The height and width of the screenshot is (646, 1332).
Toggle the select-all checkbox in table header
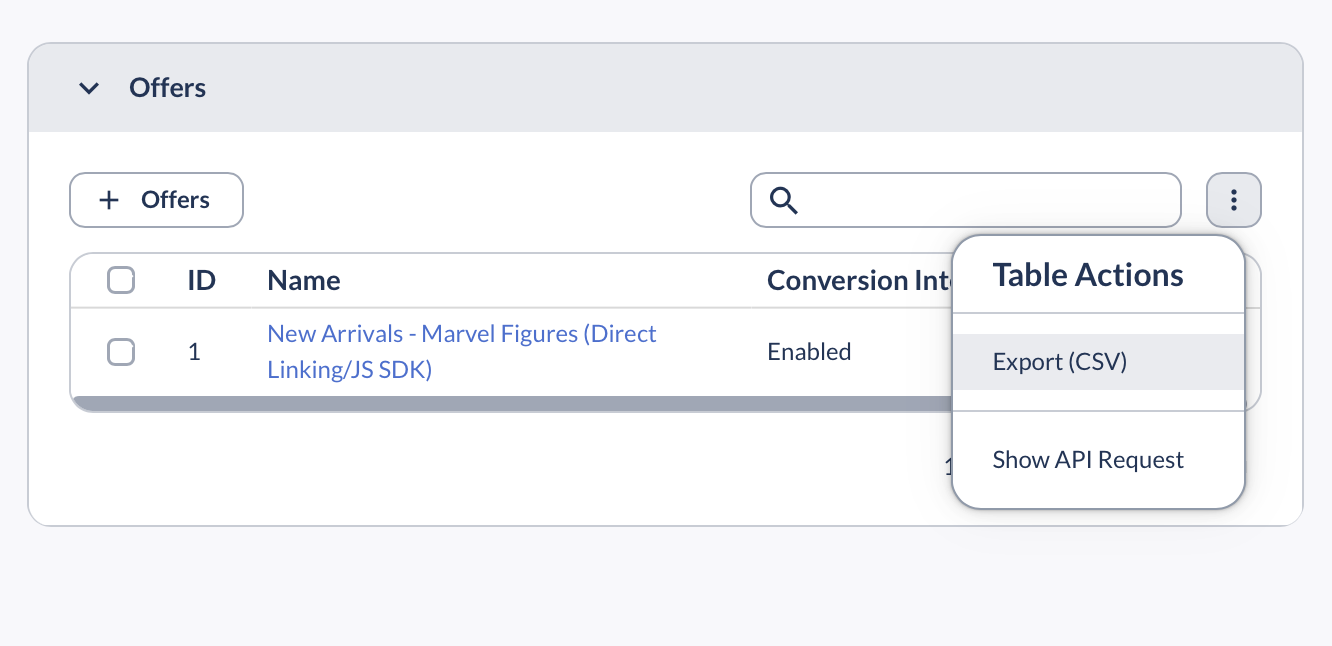tap(121, 281)
